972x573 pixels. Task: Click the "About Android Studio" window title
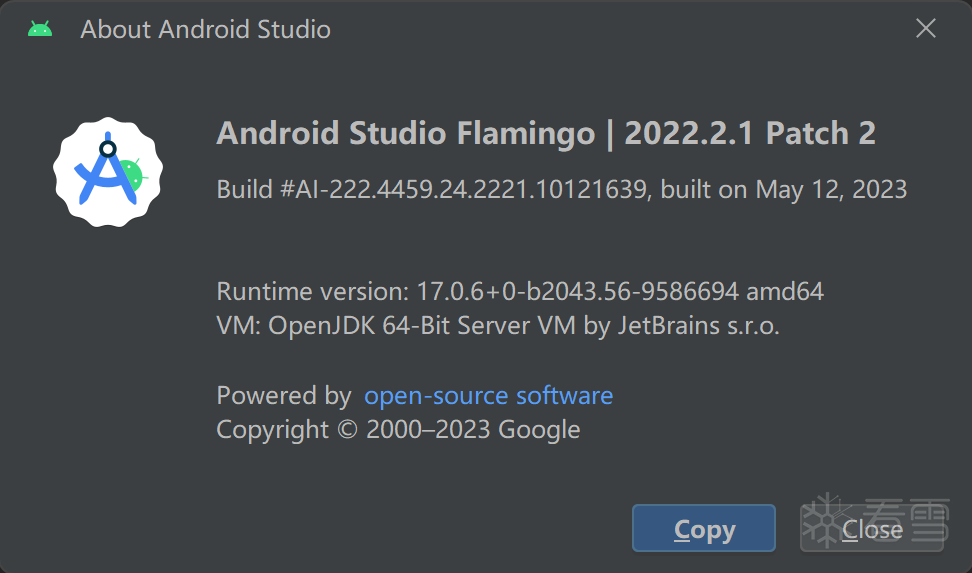click(205, 29)
